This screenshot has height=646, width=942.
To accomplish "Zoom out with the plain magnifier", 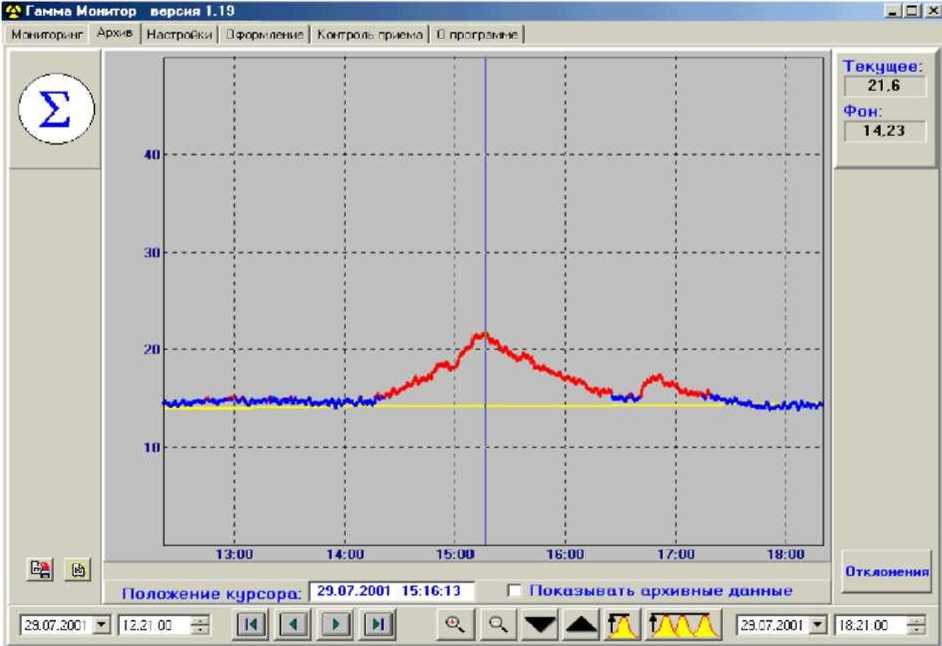I will [498, 624].
